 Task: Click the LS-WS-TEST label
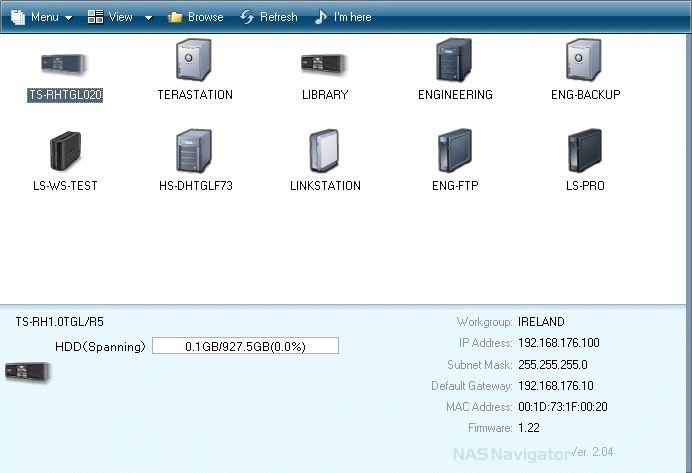coord(65,186)
